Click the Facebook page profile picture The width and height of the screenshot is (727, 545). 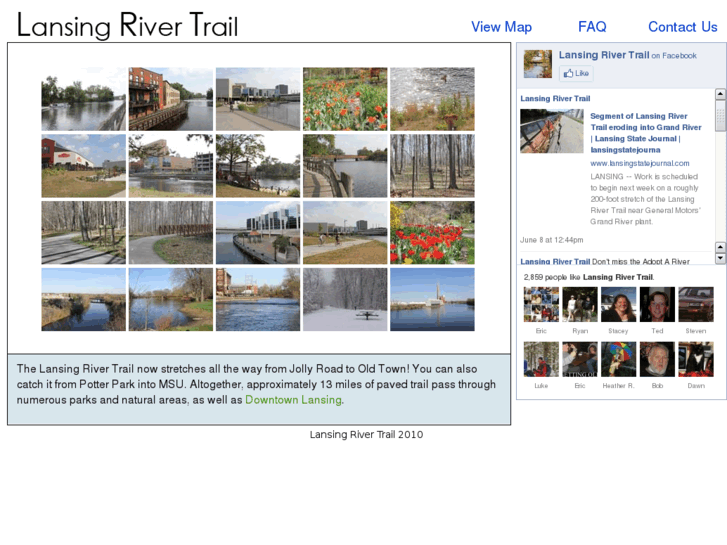pos(538,64)
